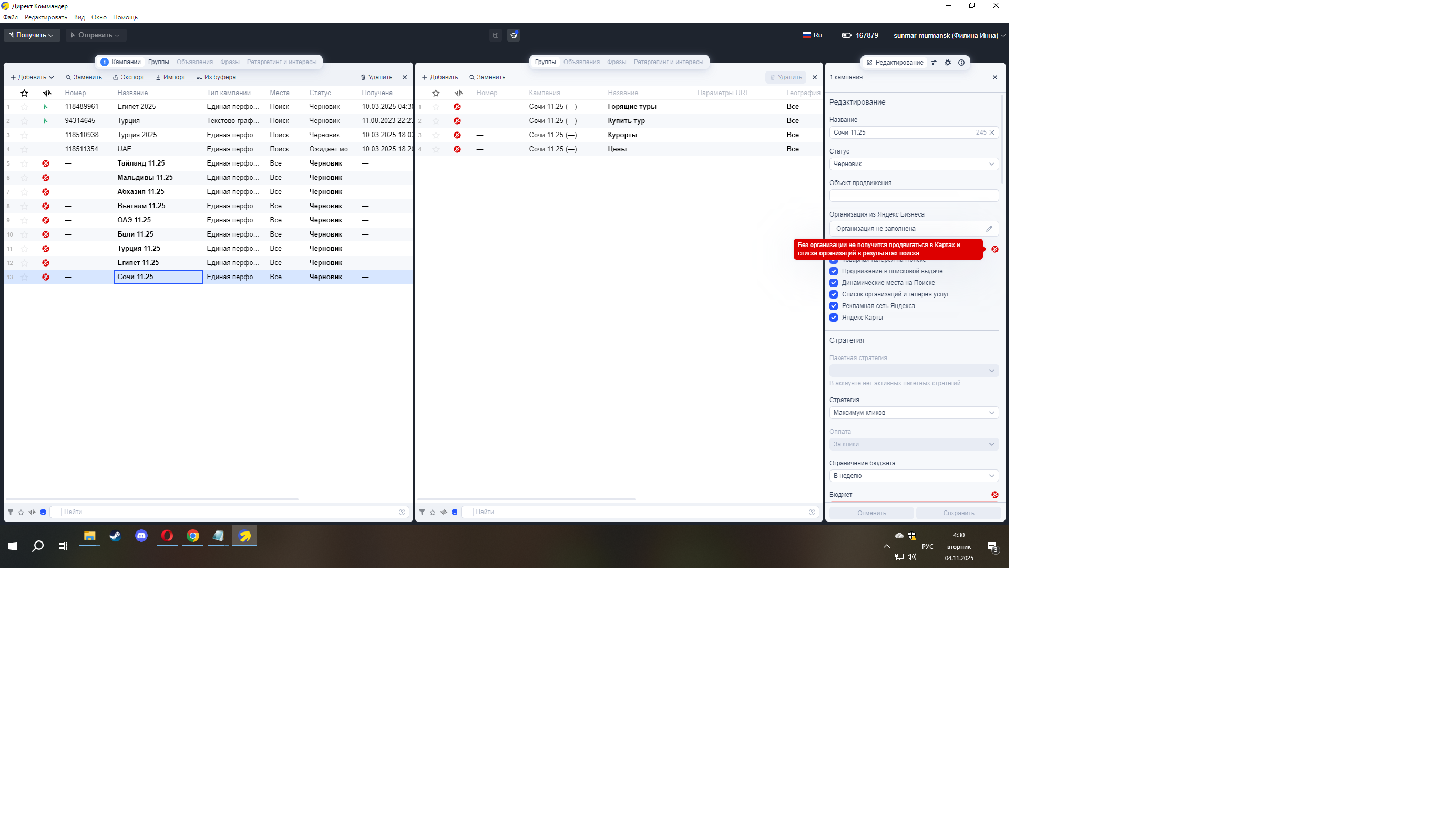The height and width of the screenshot is (818, 1456).
Task: Click the info icon in the editing panel tabs
Action: coord(961,63)
